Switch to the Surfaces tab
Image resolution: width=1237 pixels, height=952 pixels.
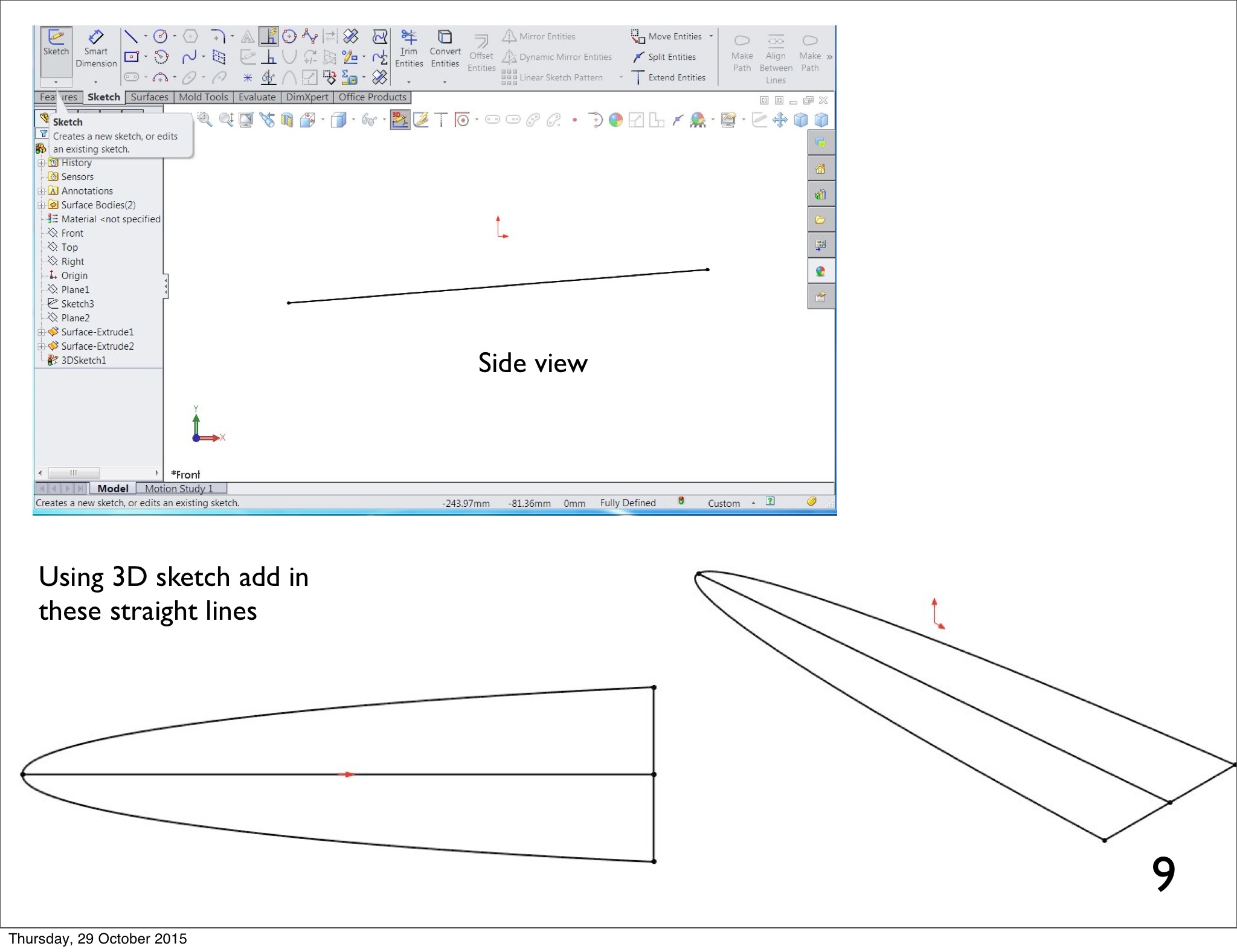[x=149, y=97]
